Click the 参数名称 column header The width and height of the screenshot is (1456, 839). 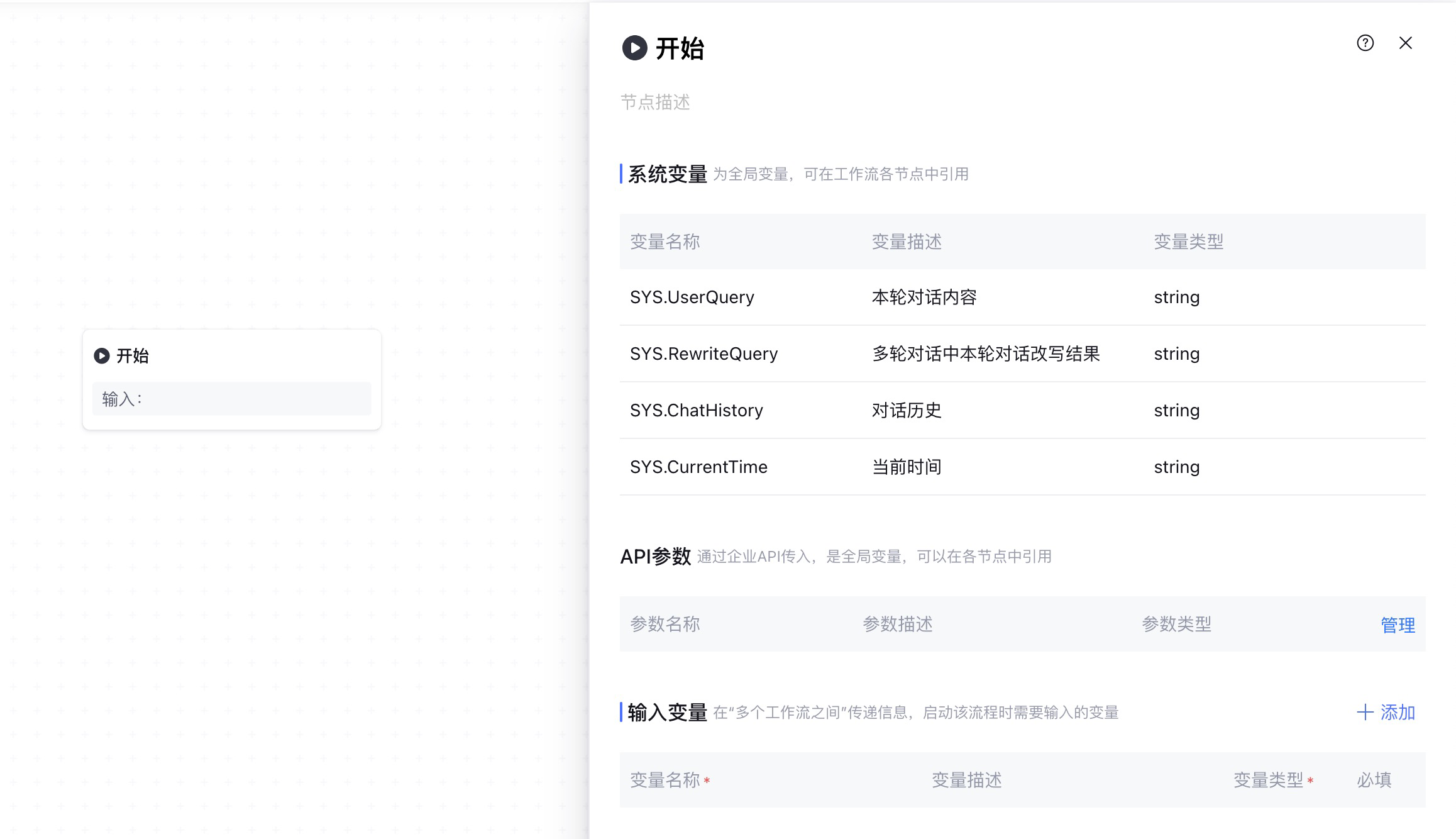(665, 624)
